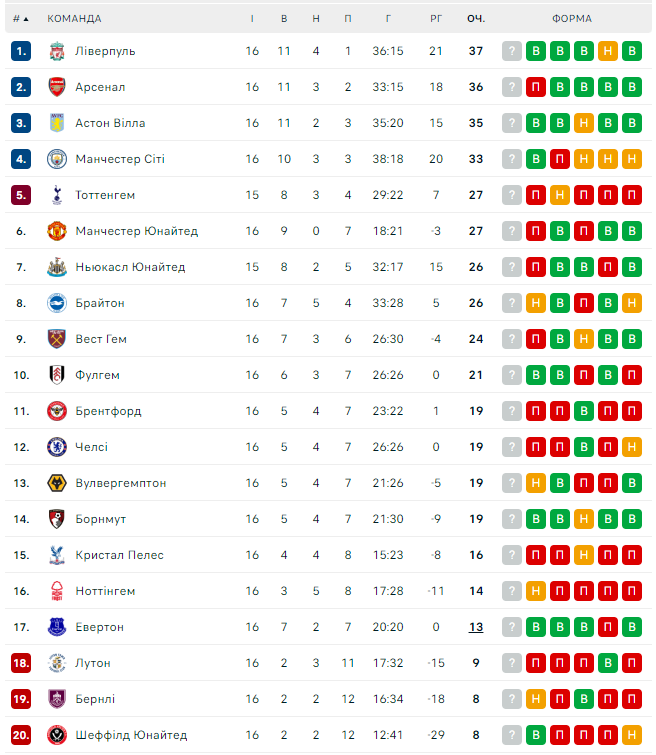Click Arsenal's red П loss form badge
This screenshot has width=656, height=755.
click(536, 87)
